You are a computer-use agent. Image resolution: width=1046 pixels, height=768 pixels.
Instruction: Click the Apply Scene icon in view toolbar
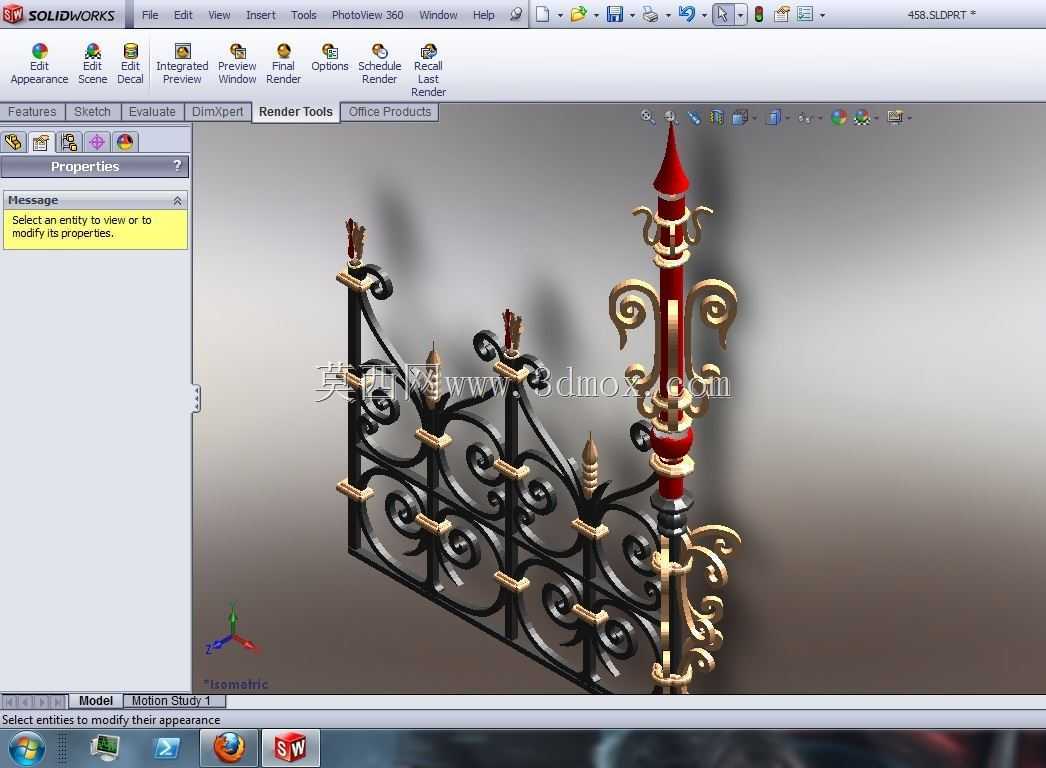click(862, 117)
